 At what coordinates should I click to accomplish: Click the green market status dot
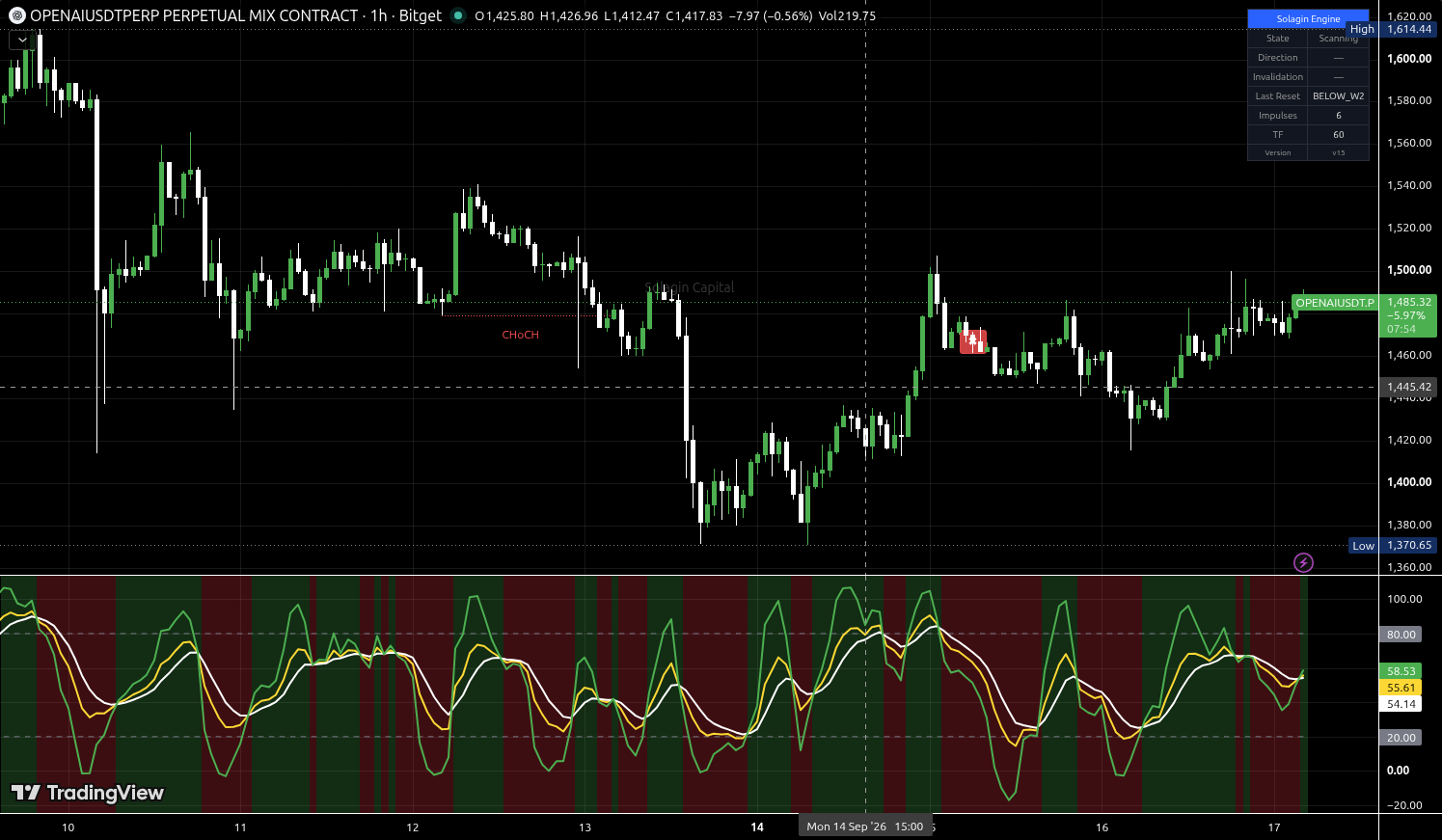[x=457, y=15]
